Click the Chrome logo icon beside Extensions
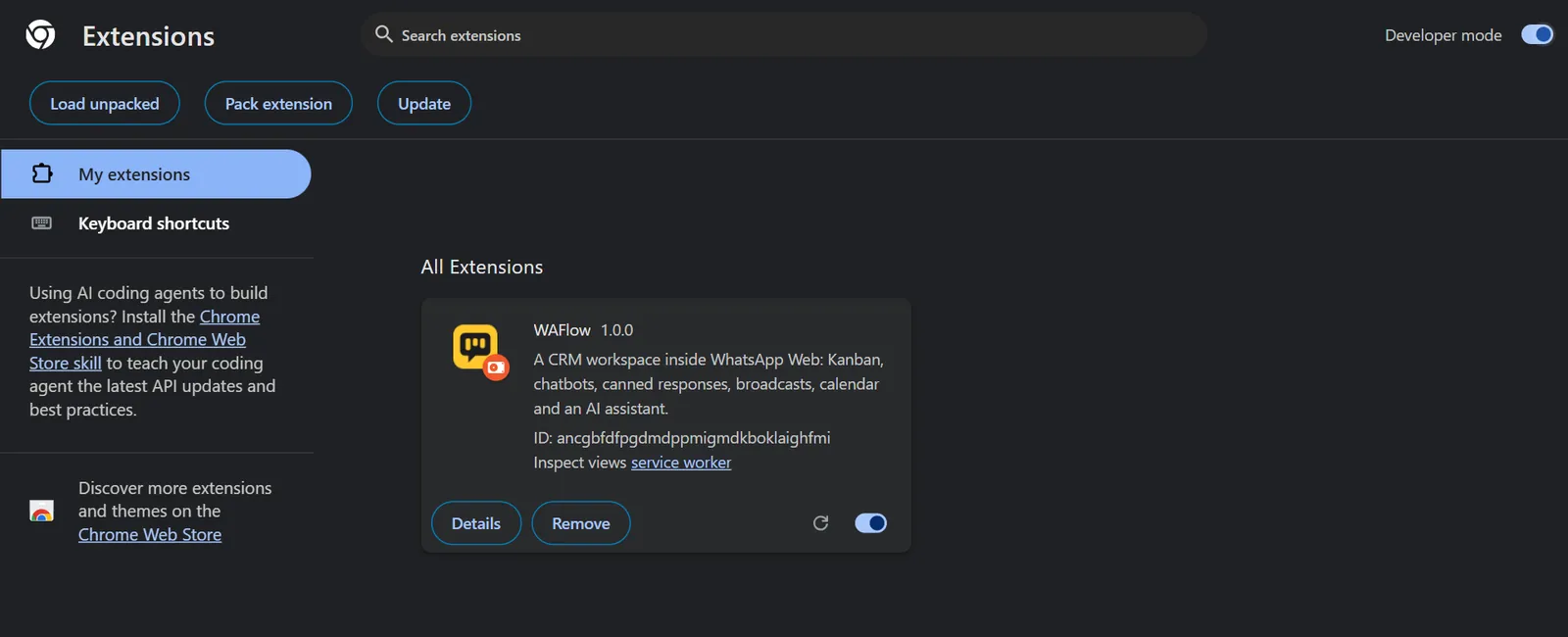Screen dimensions: 1568x637 40,35
